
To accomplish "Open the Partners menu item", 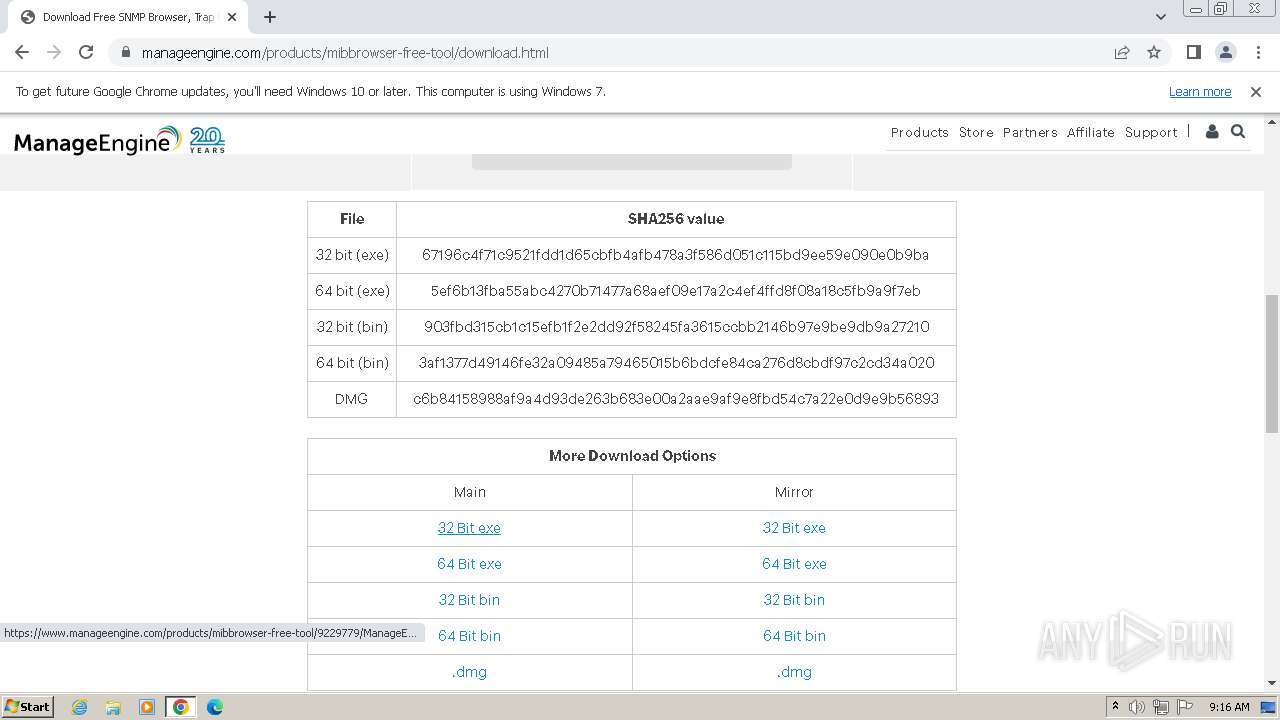I will pos(1030,132).
